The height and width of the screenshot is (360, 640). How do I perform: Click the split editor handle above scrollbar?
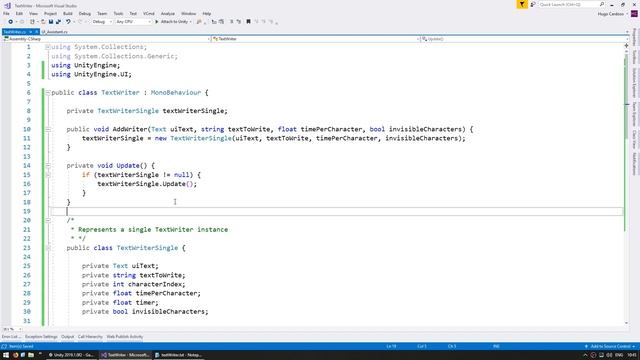[x=627, y=46]
